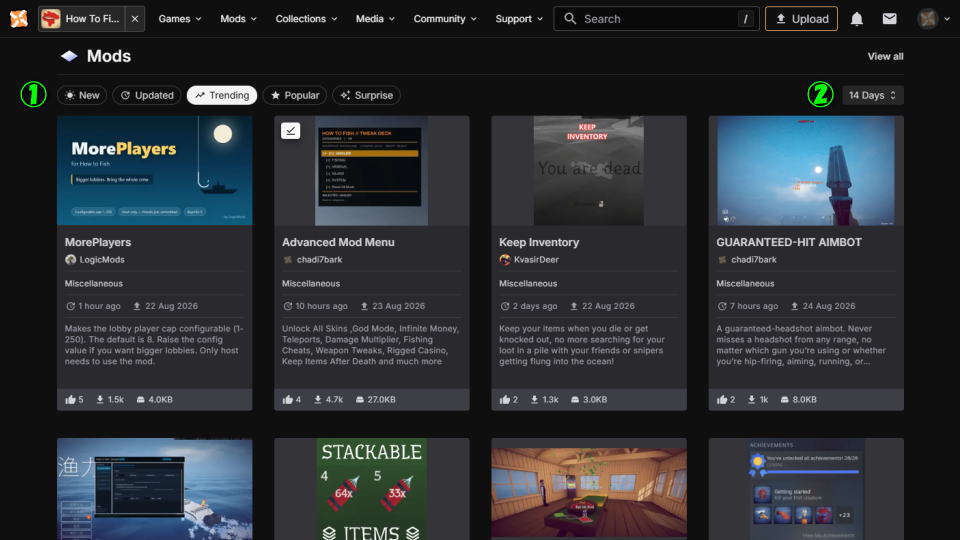Open the STACKABLE ITEMS mod thumbnail

372,489
